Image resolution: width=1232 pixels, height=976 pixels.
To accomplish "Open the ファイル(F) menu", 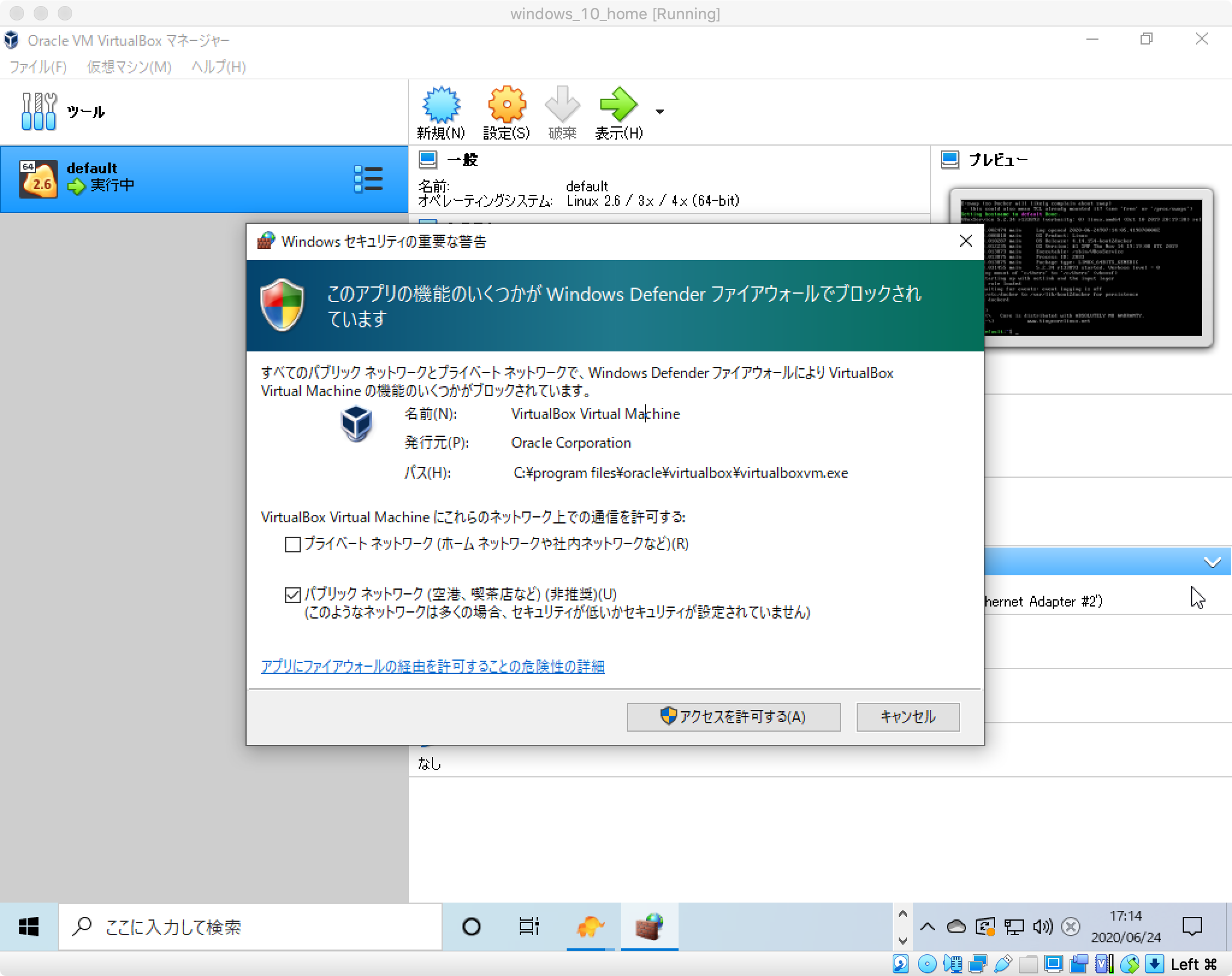I will pos(38,67).
